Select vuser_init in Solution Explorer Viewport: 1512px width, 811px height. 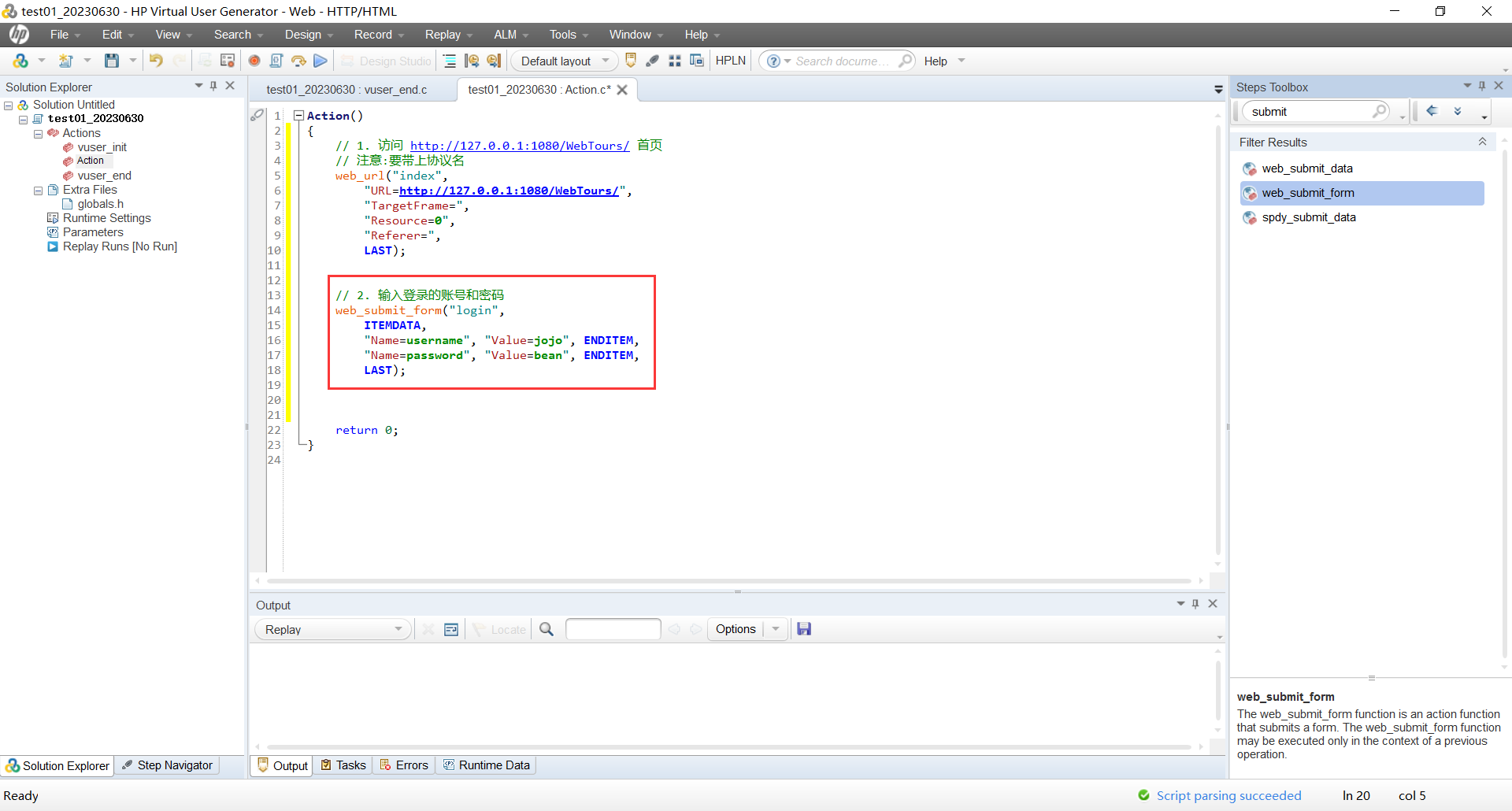coord(102,147)
